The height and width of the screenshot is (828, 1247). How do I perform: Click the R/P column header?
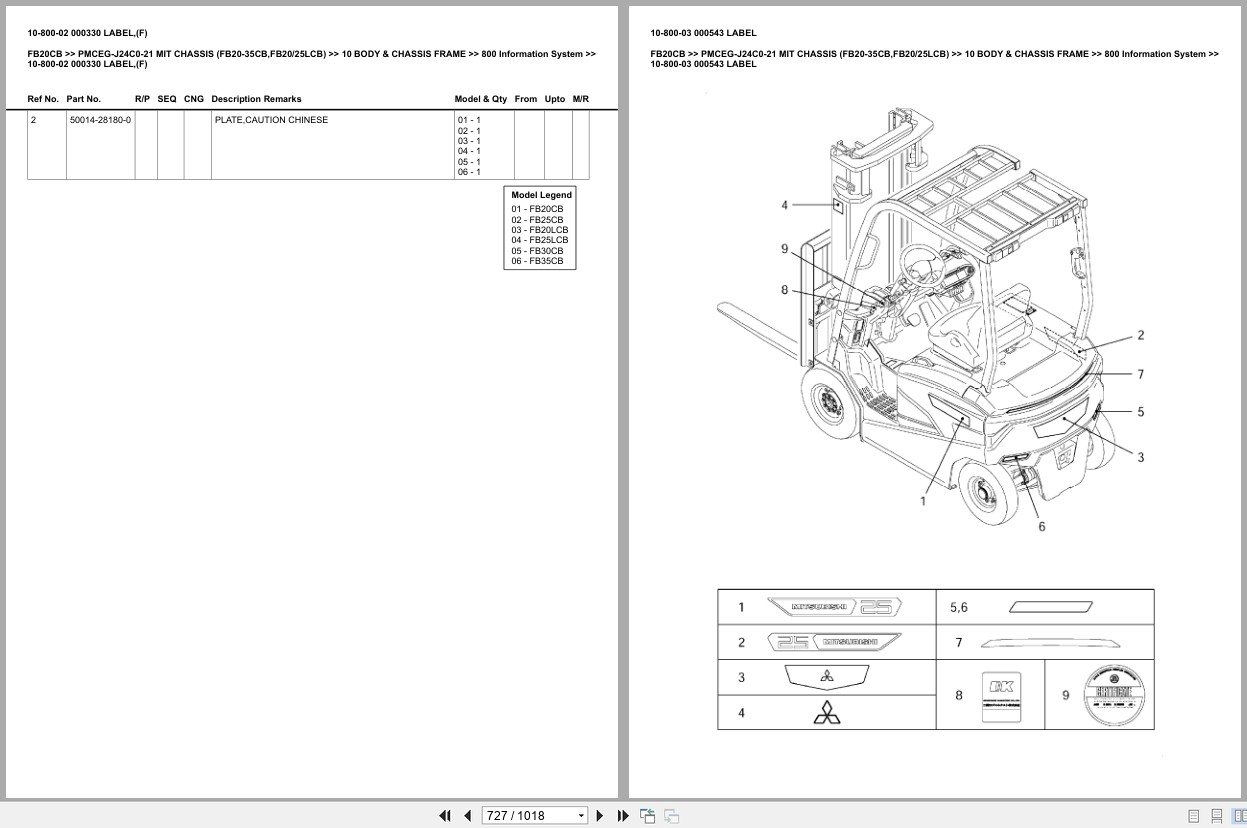coord(142,99)
